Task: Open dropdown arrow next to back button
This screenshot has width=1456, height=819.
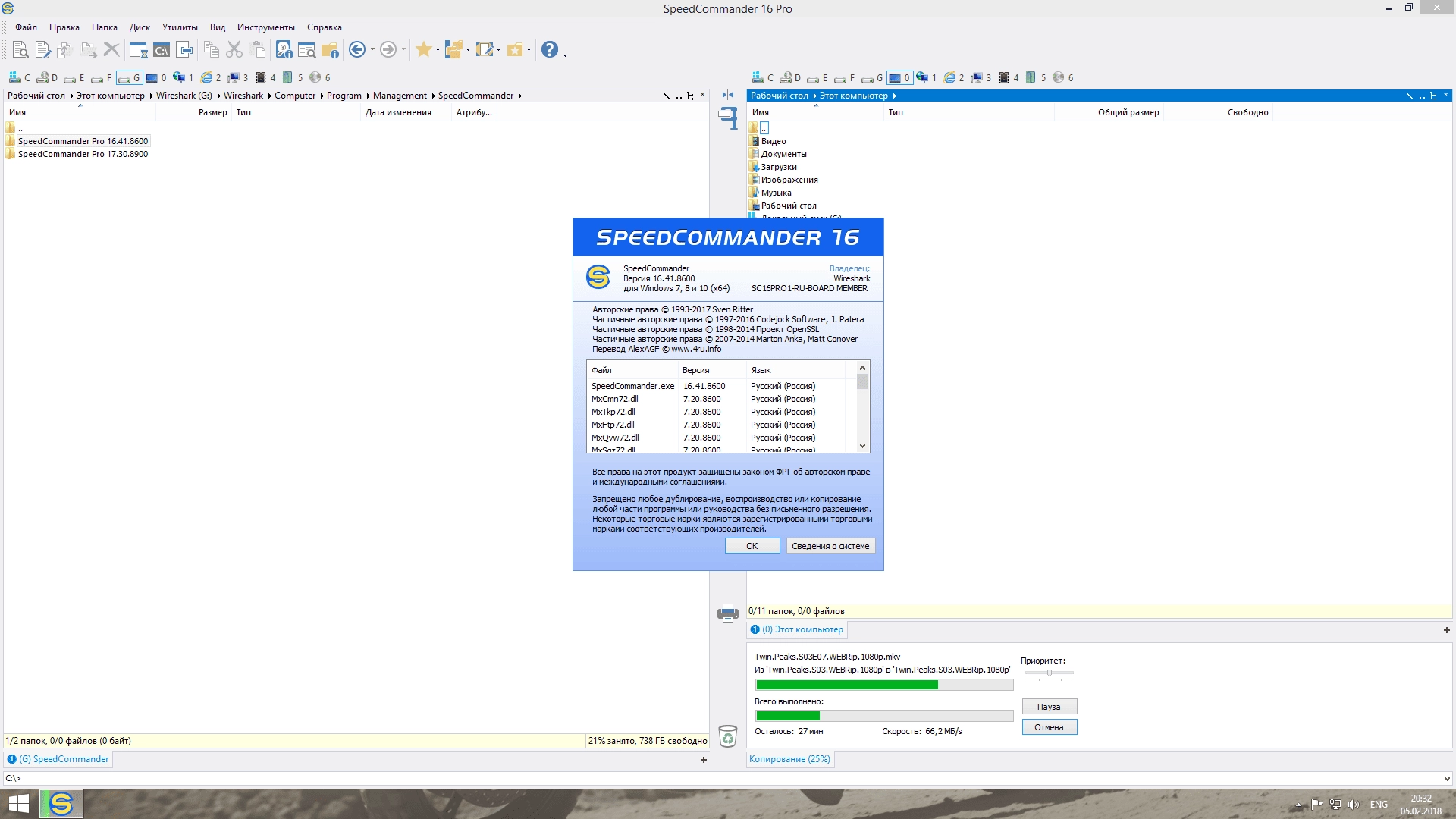Action: tap(372, 50)
